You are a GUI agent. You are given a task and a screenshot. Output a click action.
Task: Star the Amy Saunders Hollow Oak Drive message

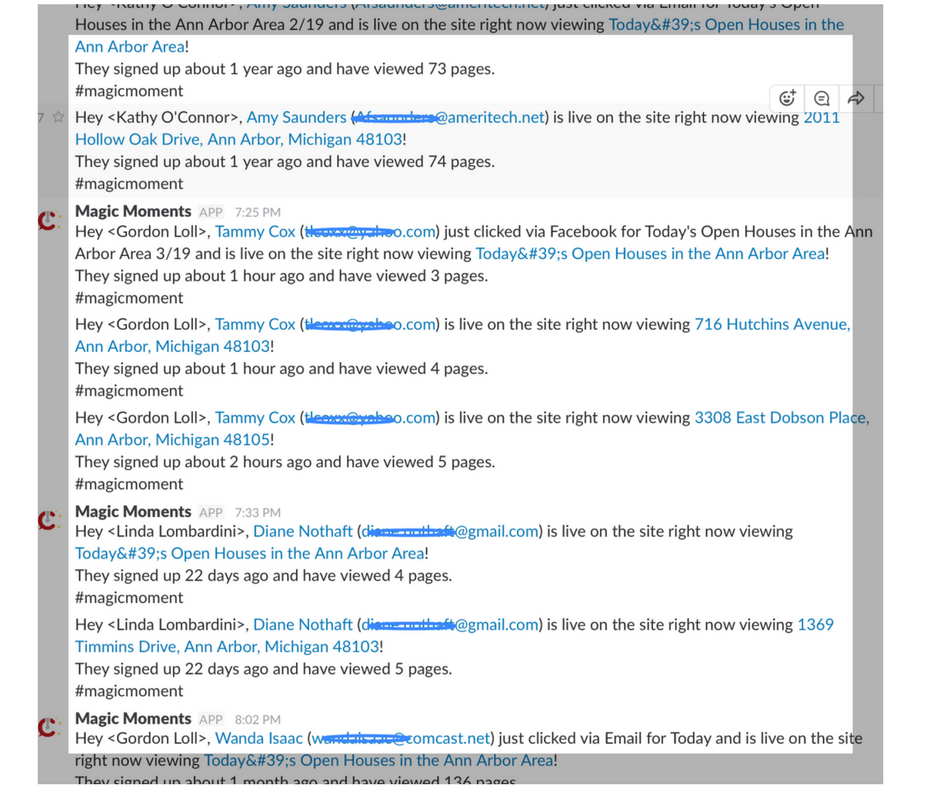tap(58, 117)
